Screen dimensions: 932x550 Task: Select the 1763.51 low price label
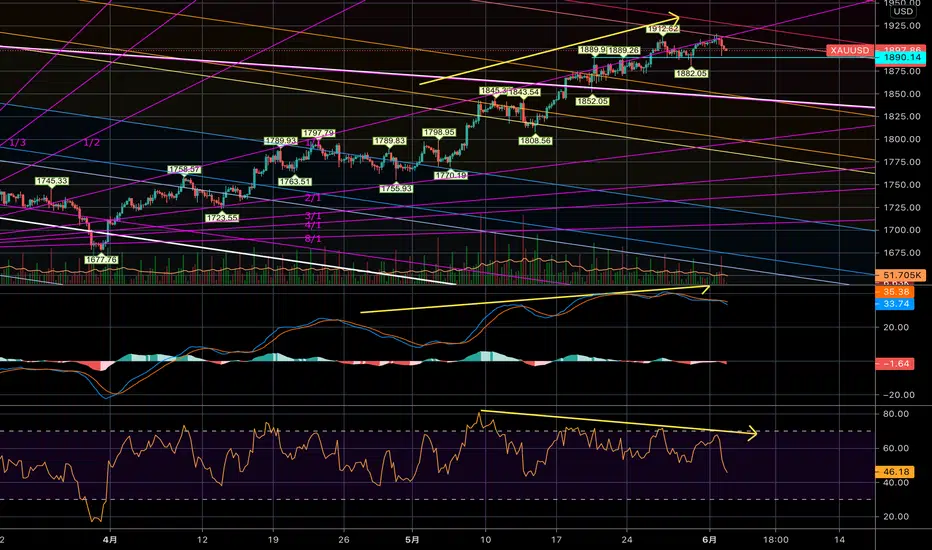[x=295, y=182]
